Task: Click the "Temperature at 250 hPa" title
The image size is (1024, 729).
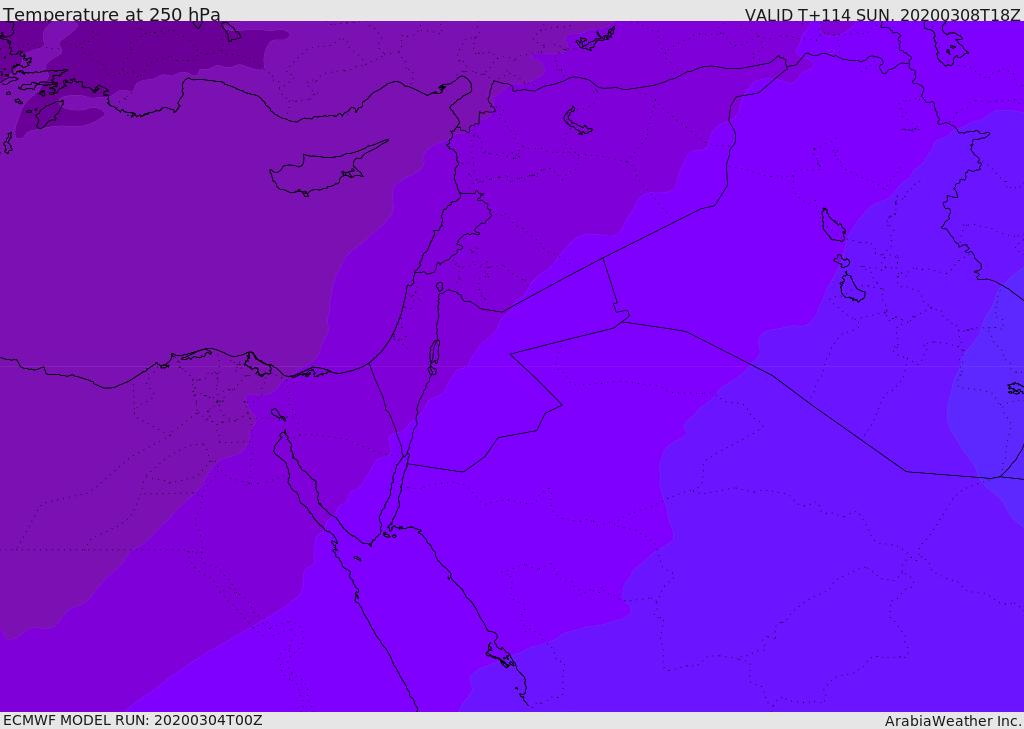Action: pos(112,15)
